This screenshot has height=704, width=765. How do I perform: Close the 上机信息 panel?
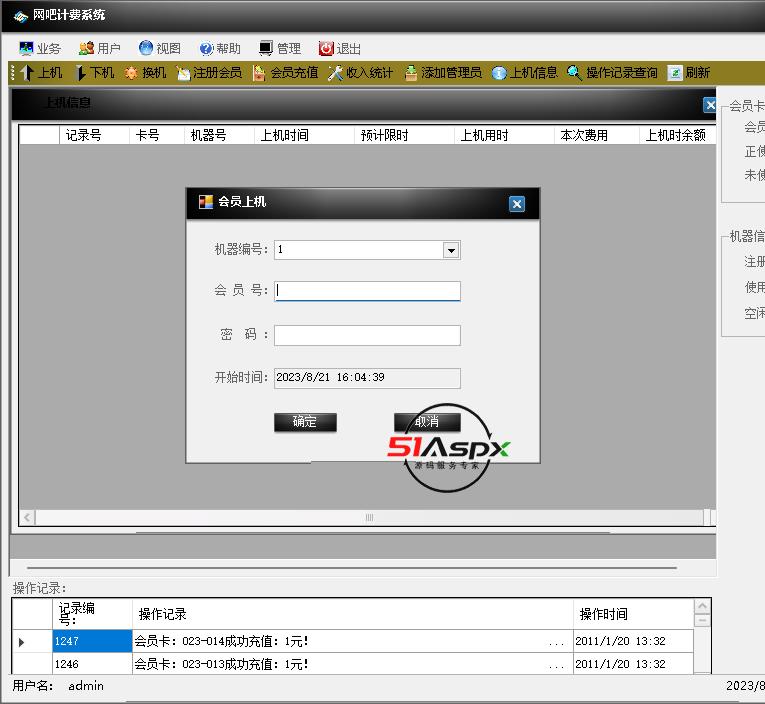pyautogui.click(x=710, y=105)
